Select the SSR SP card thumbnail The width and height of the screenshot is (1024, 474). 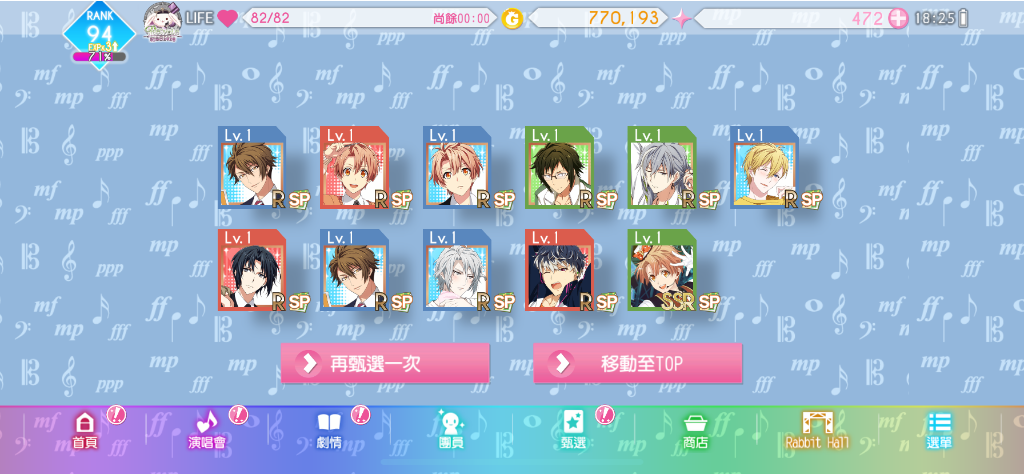662,270
